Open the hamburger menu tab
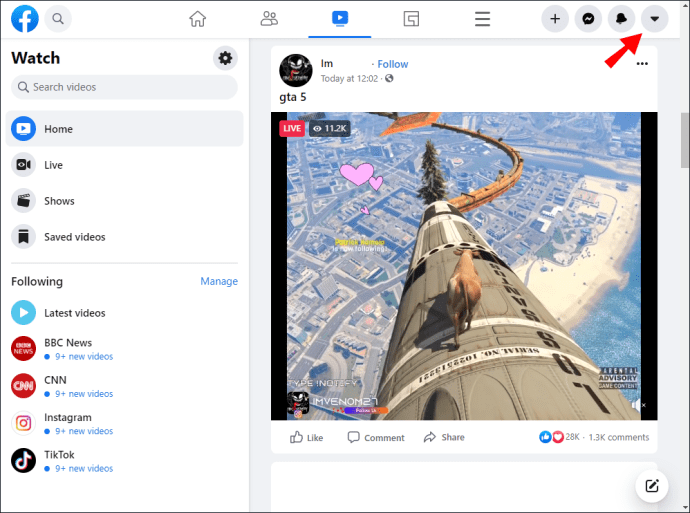 tap(482, 19)
